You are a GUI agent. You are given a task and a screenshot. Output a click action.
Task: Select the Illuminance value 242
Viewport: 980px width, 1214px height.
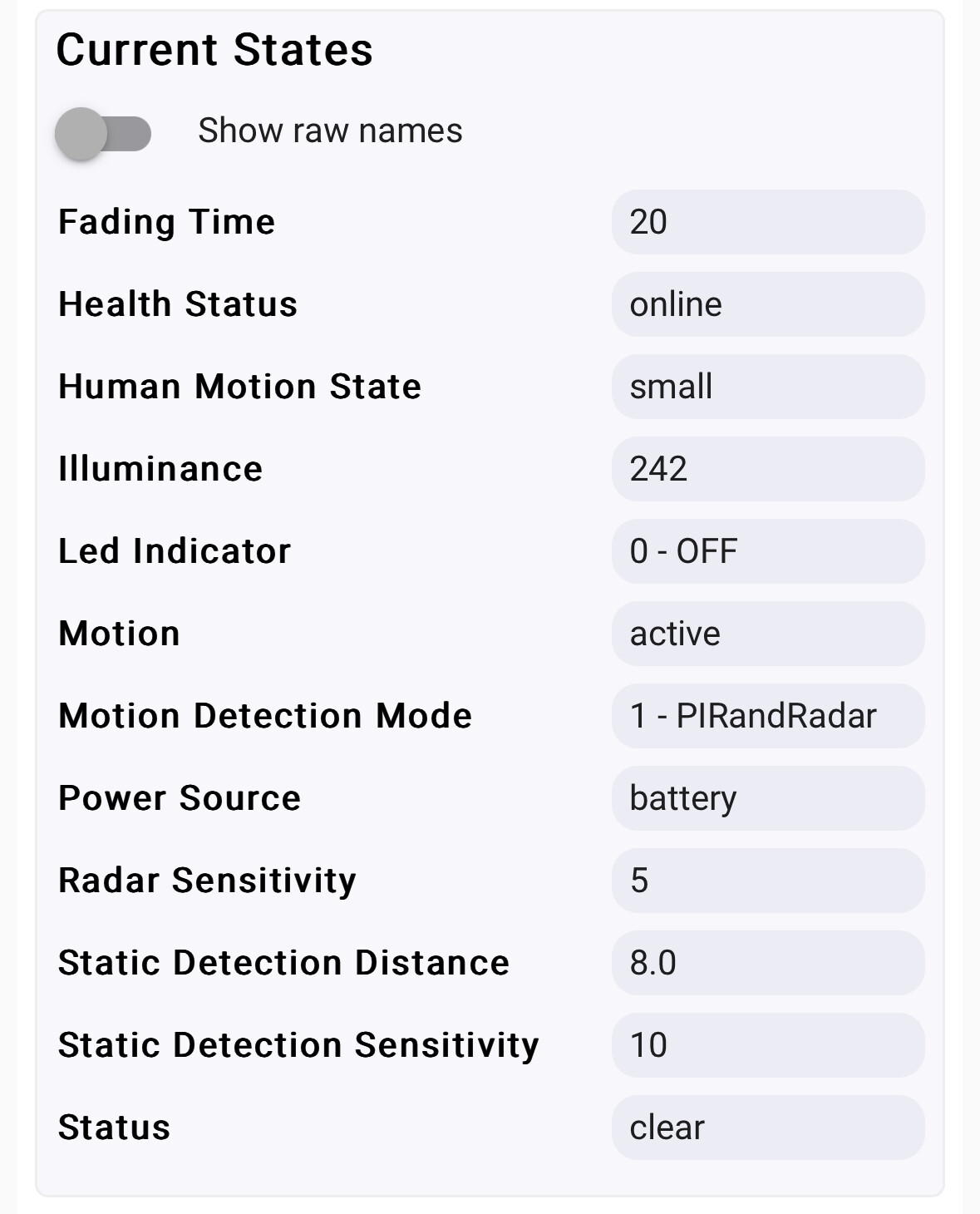[x=768, y=469]
